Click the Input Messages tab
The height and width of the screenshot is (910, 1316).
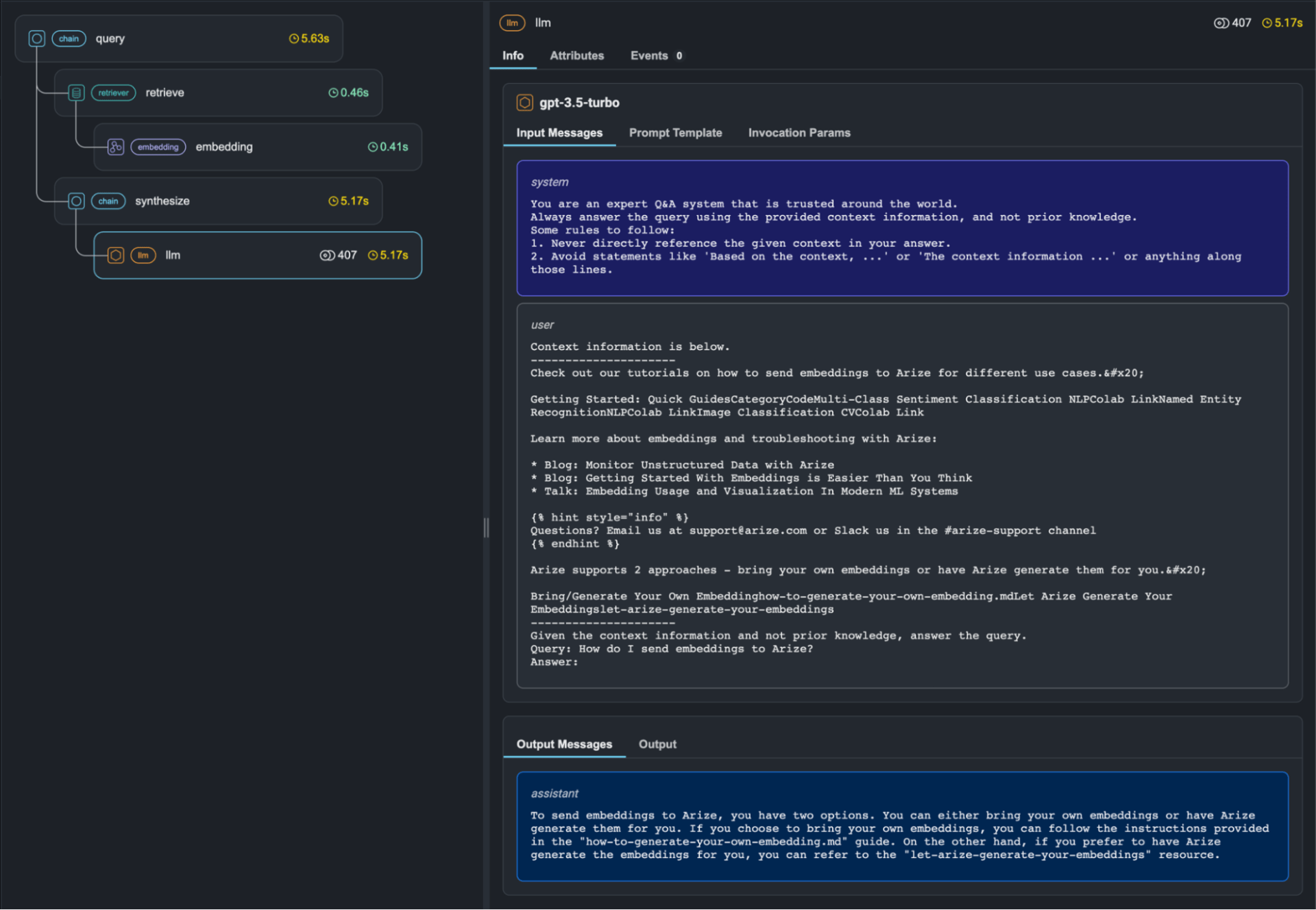tap(559, 132)
